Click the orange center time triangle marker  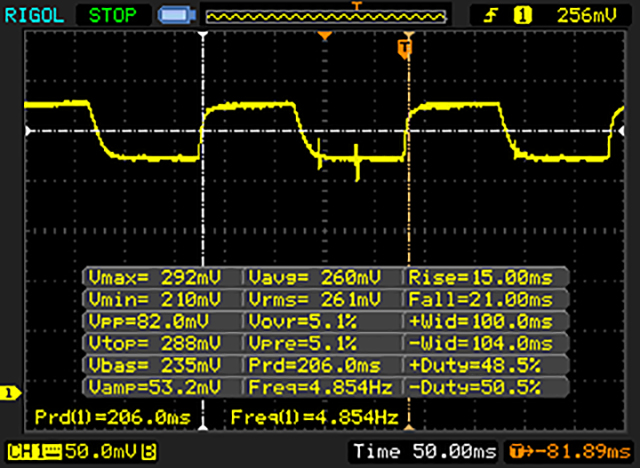(324, 36)
